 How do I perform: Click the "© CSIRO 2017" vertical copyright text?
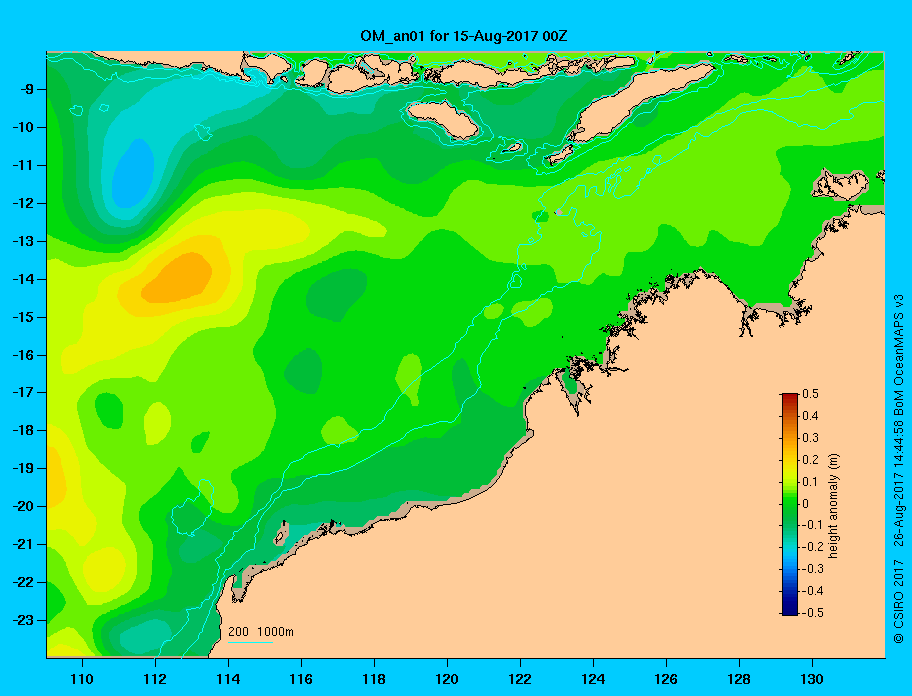click(x=899, y=601)
